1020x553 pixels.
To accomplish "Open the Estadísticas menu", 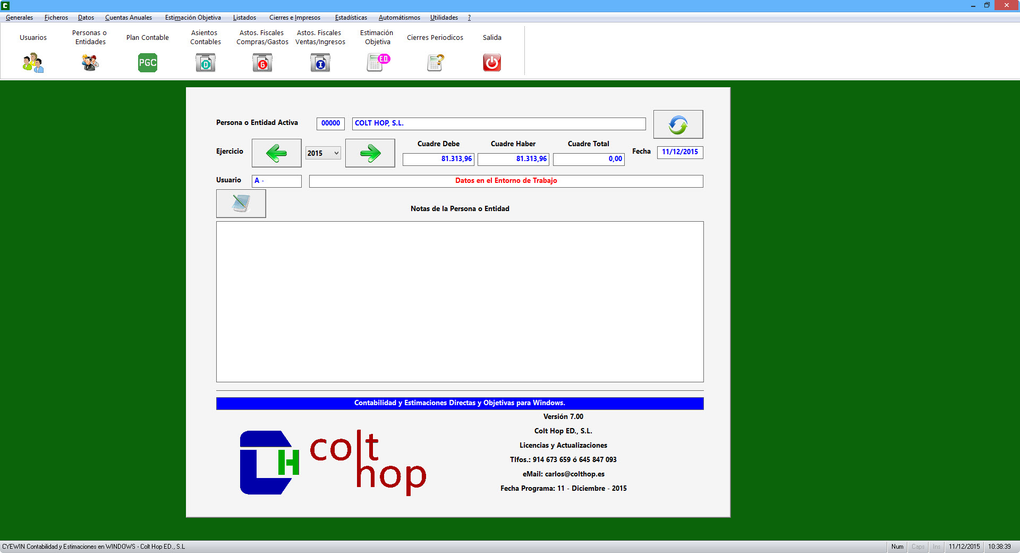I will [x=351, y=18].
